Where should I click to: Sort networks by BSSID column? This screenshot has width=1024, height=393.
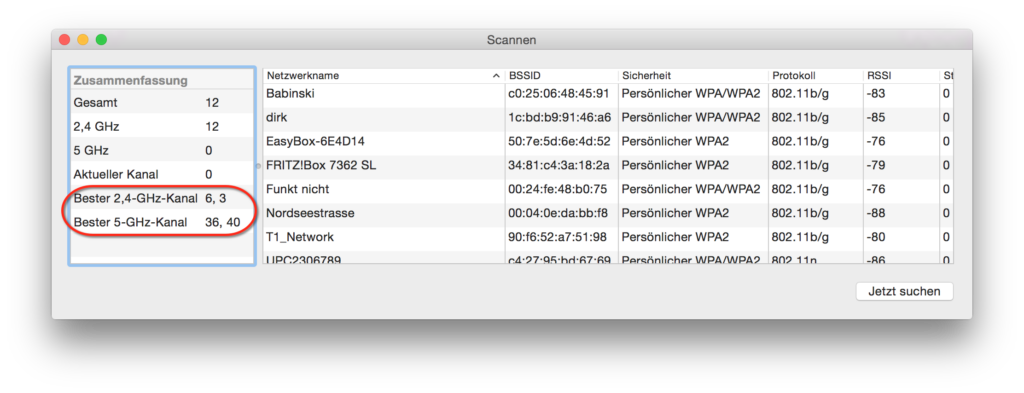coord(561,76)
